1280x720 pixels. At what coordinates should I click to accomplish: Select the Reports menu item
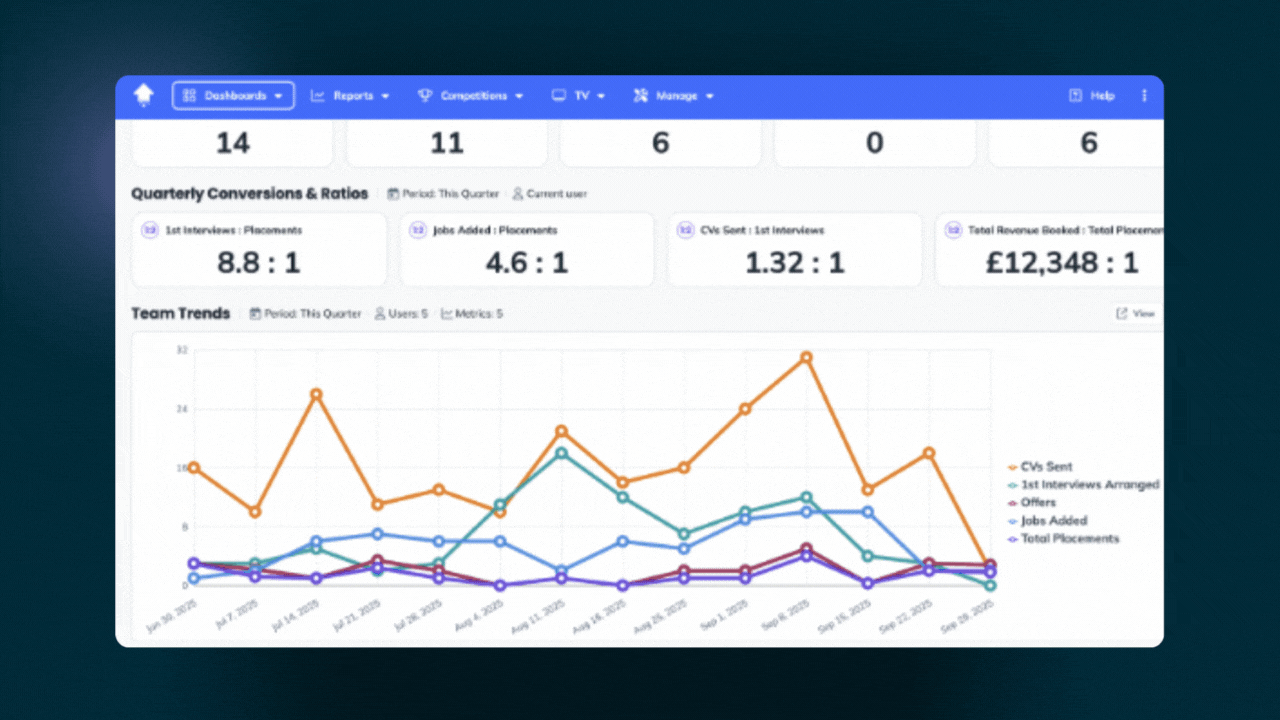353,95
